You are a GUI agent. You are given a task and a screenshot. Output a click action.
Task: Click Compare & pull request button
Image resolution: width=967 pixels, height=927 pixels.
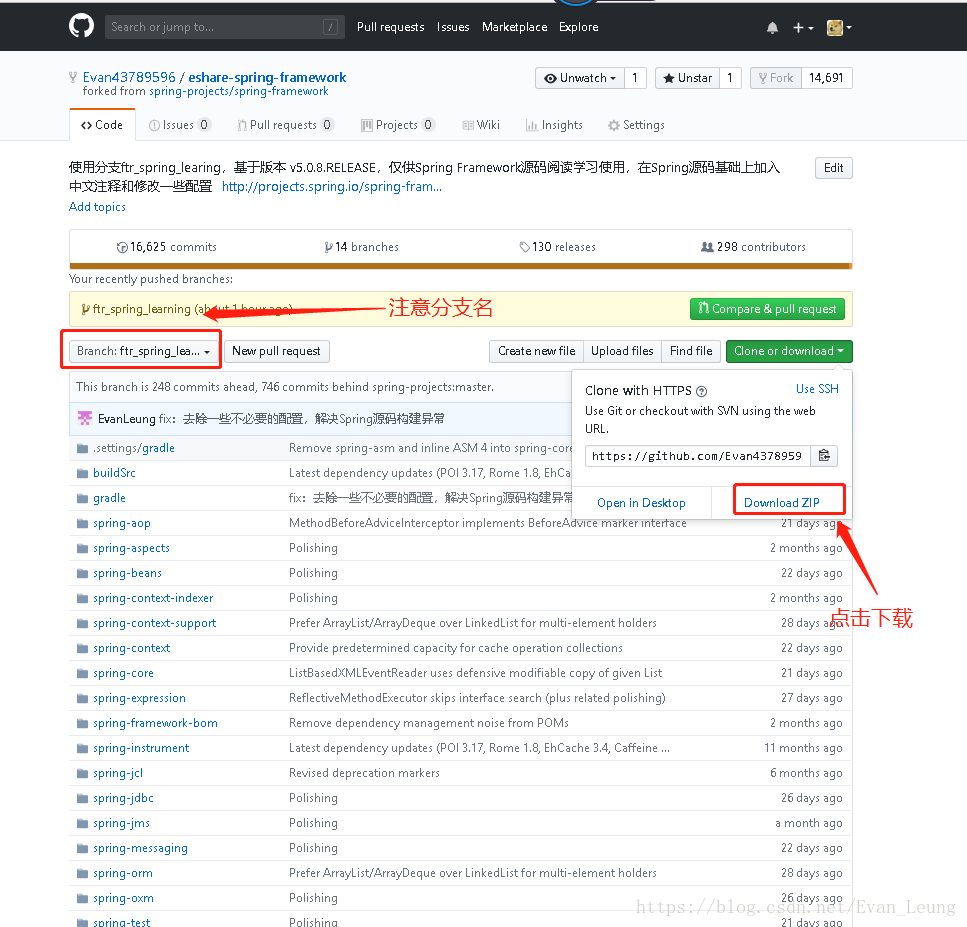[767, 308]
